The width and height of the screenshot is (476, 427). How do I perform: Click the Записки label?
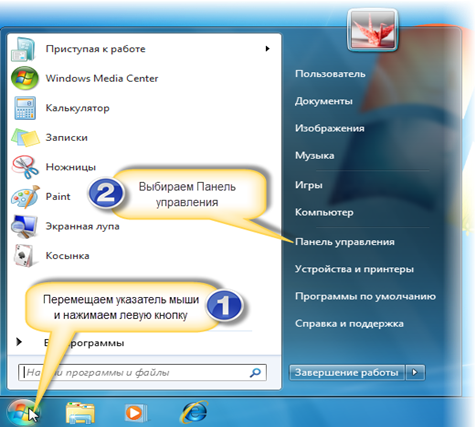pyautogui.click(x=67, y=138)
